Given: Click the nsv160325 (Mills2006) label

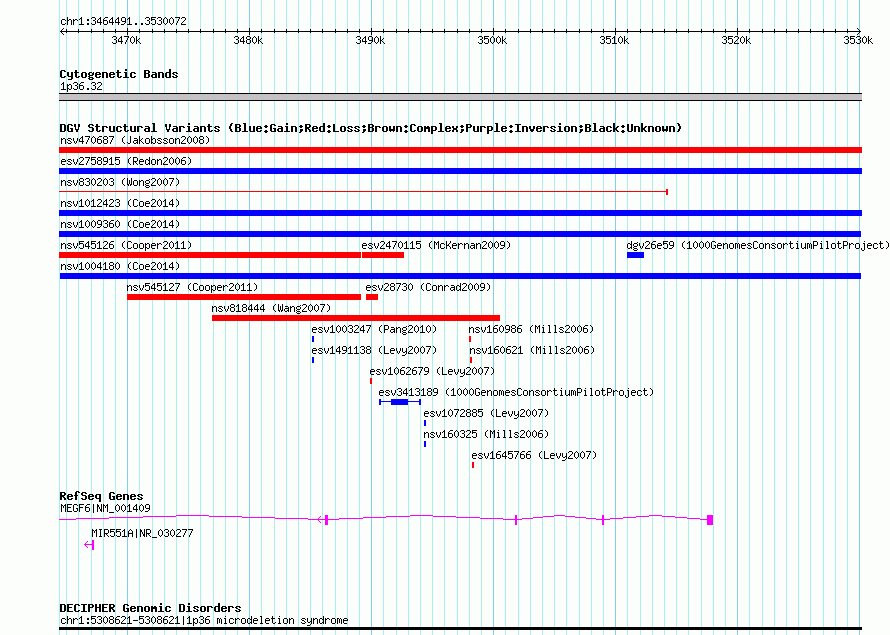Looking at the screenshot, I should click(486, 434).
